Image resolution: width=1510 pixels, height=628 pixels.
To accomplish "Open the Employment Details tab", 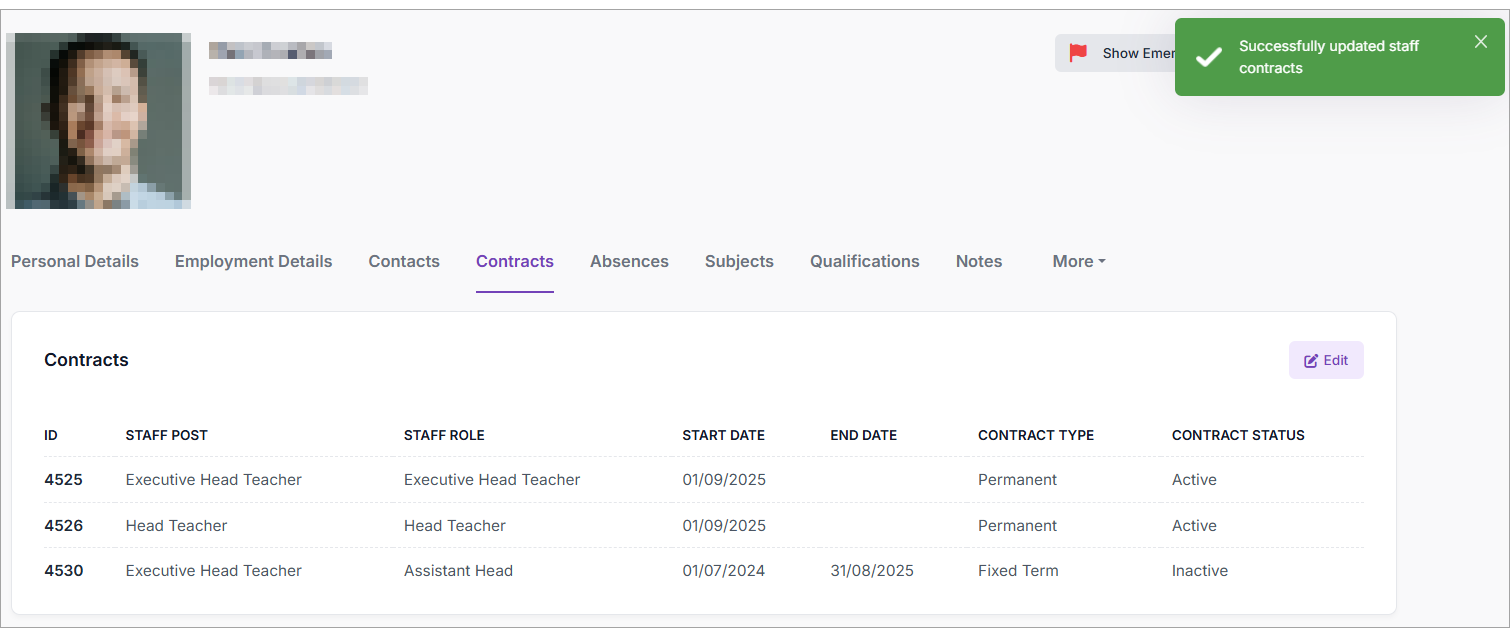I will [x=253, y=261].
